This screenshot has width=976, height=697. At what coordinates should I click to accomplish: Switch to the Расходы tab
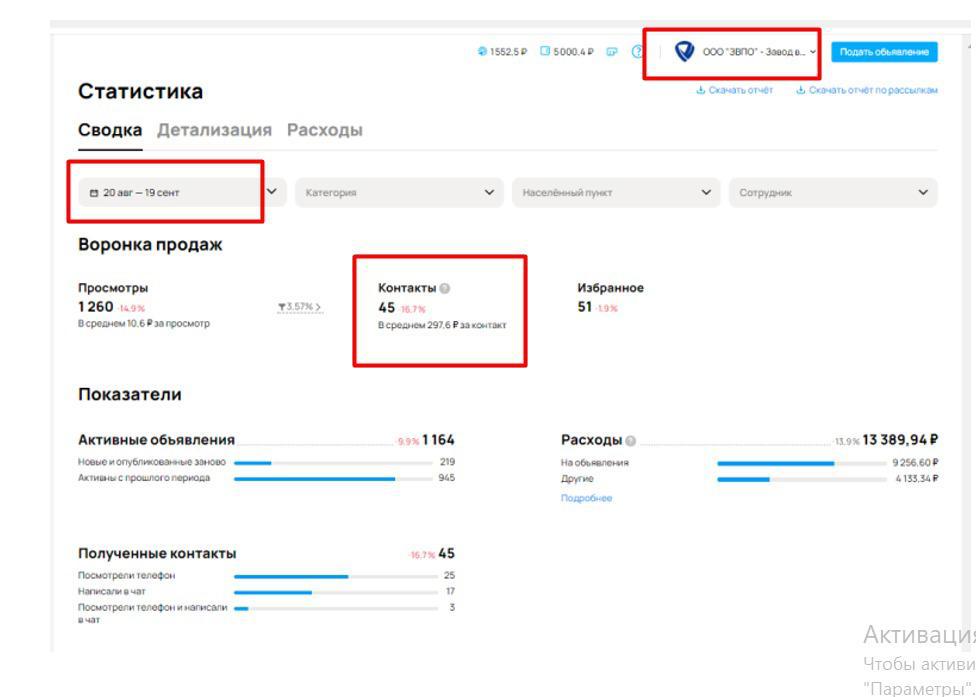coord(325,130)
